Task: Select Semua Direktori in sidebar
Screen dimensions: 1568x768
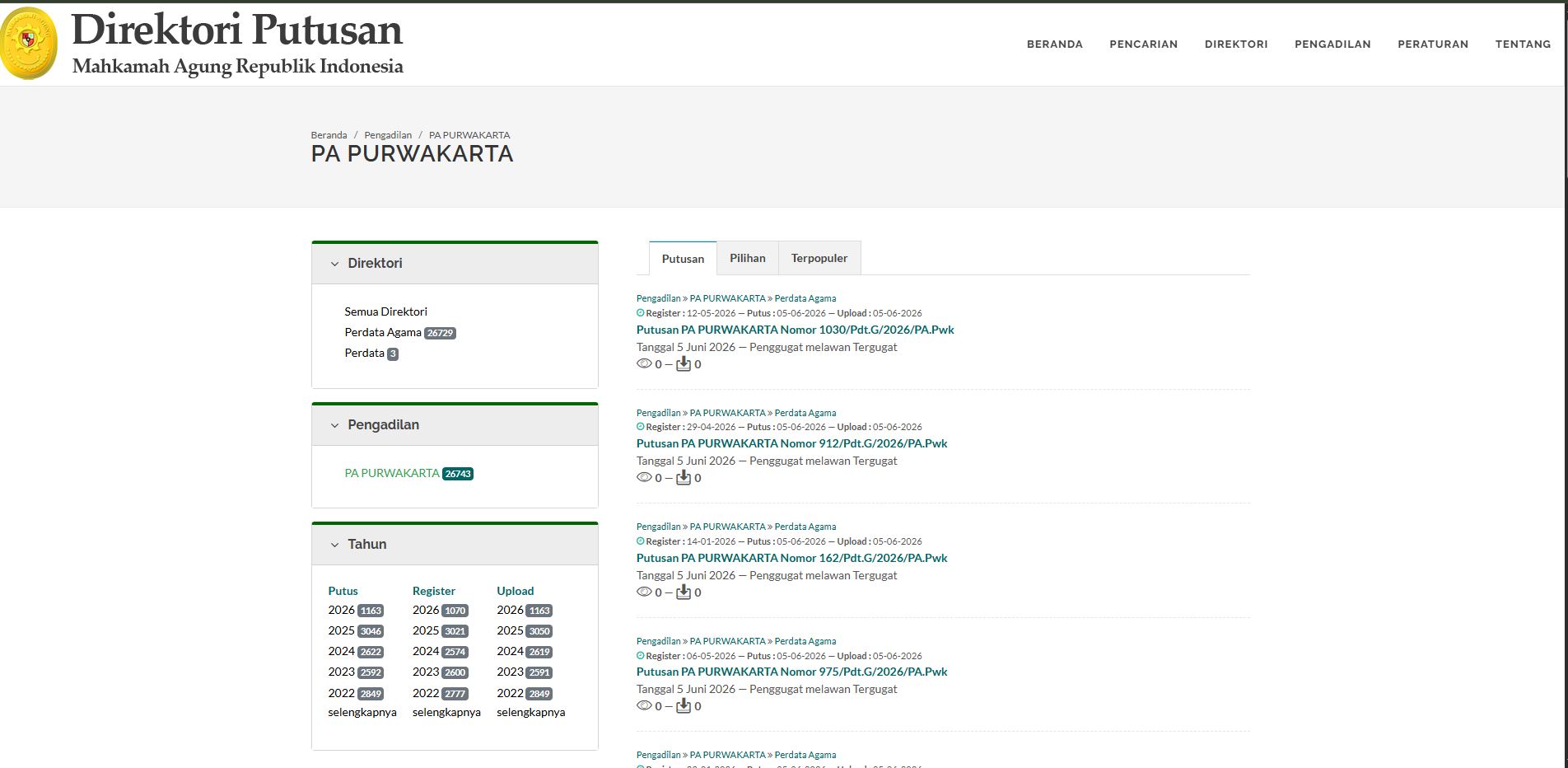Action: pos(386,311)
